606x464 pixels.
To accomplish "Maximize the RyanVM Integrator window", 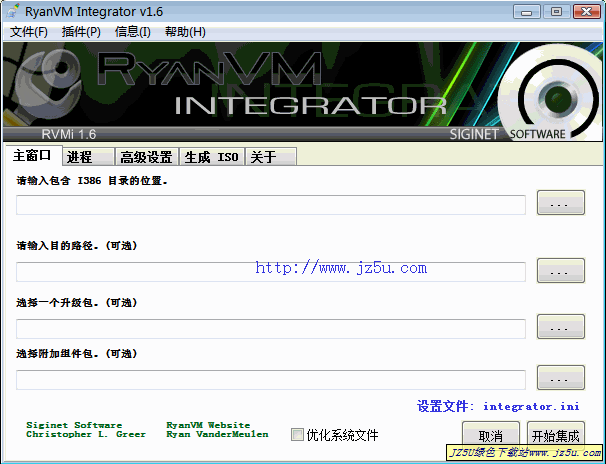I will (x=556, y=12).
